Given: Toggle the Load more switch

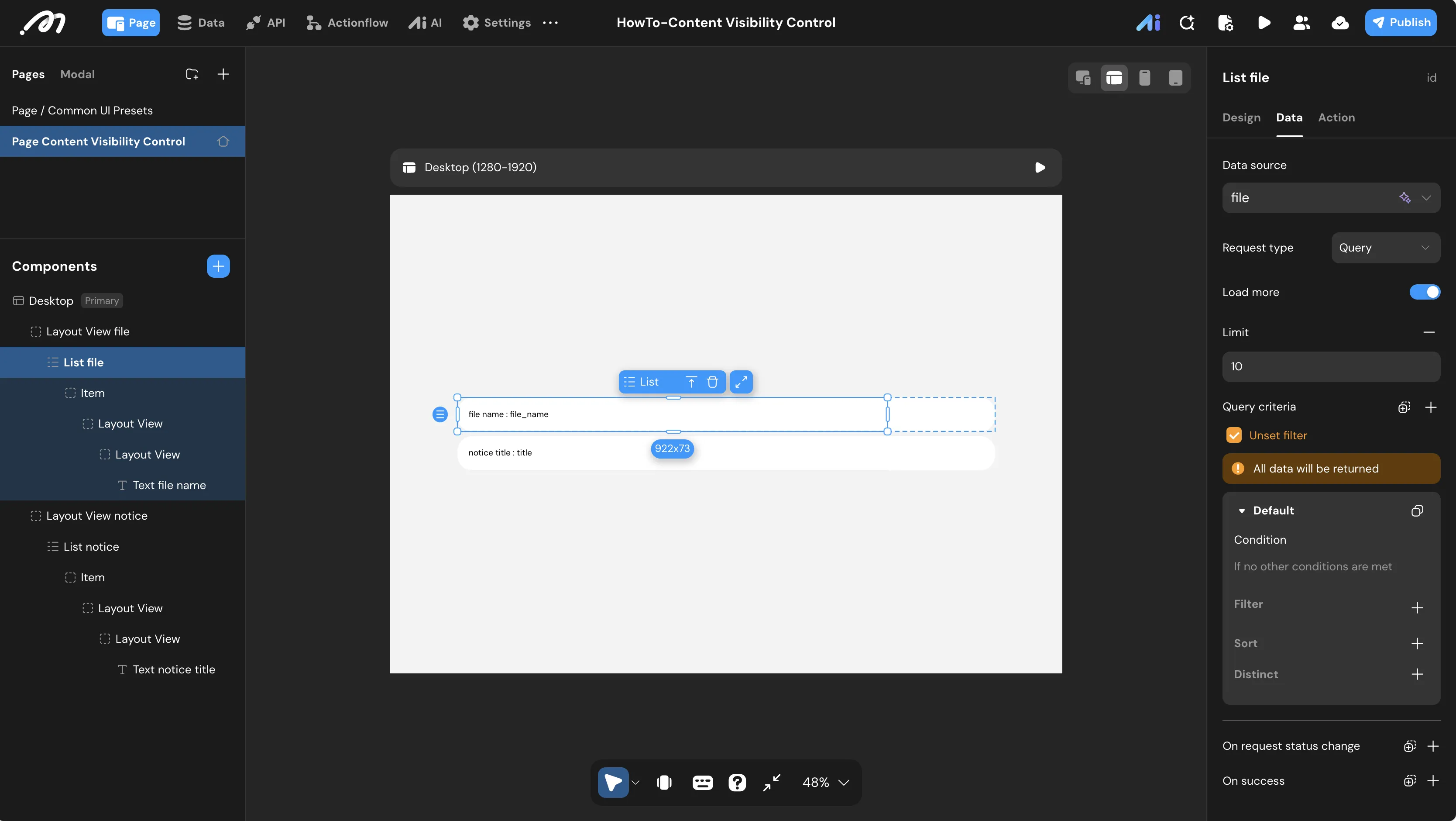Looking at the screenshot, I should pos(1425,292).
